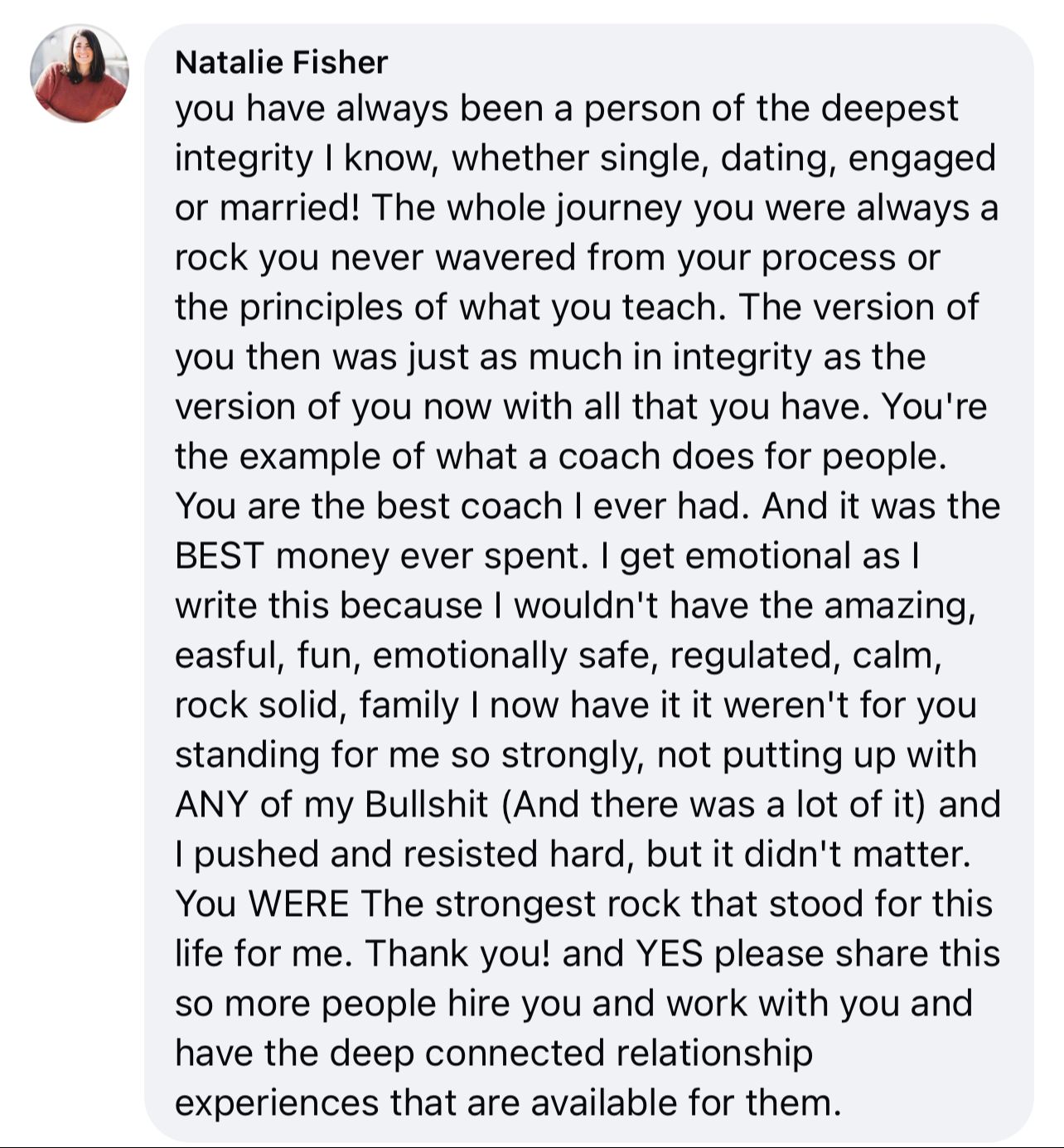Click the word 'Bullshit' in the comment
Screen dimensions: 1064x1148
pos(426,805)
